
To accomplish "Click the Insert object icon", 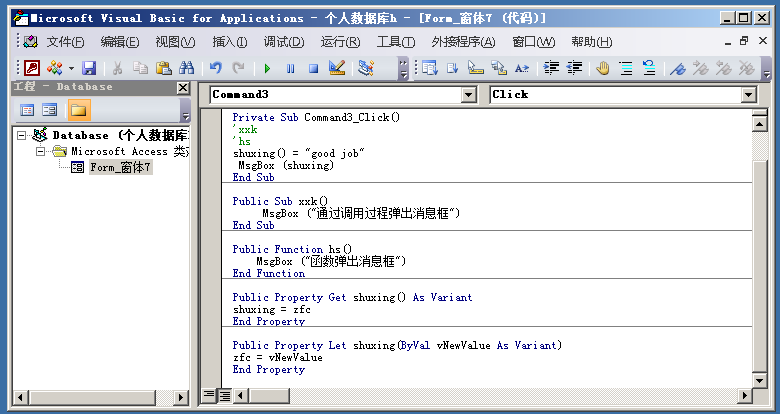I will point(55,68).
